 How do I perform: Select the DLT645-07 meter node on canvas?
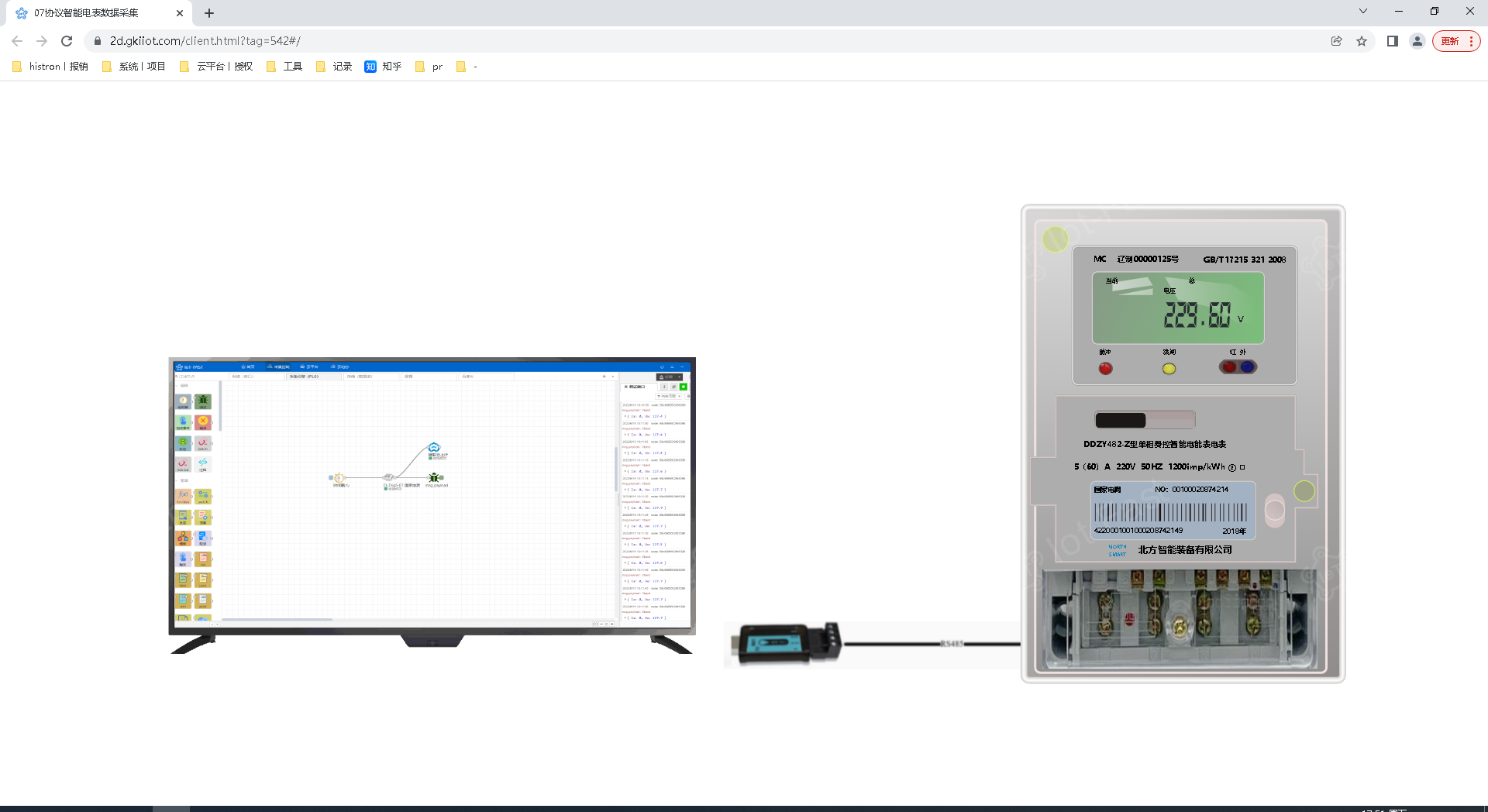[389, 477]
